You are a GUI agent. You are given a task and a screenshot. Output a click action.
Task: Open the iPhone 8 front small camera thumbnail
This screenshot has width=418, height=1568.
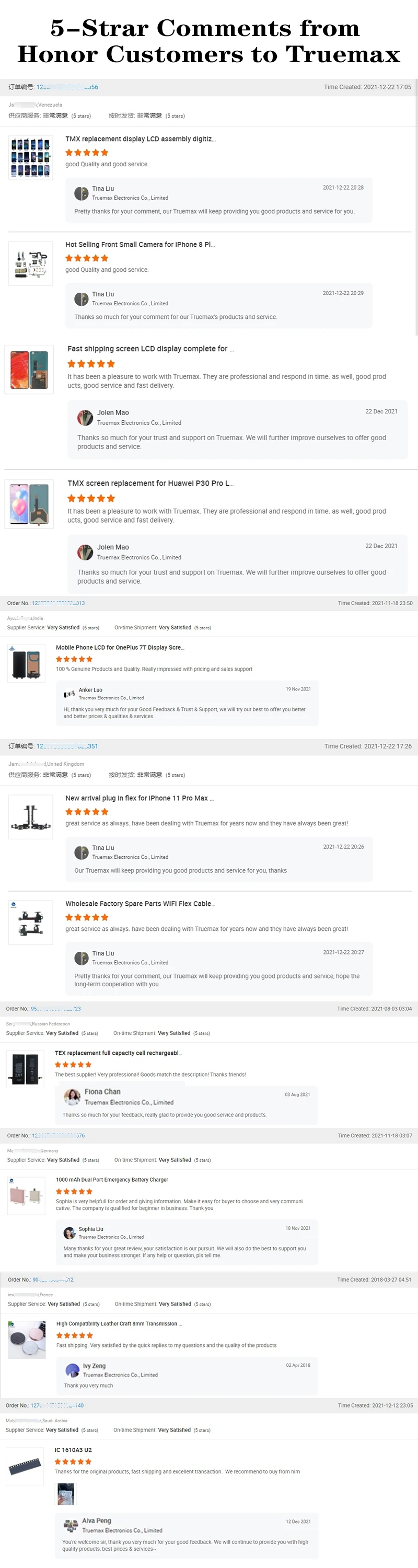coord(30,263)
